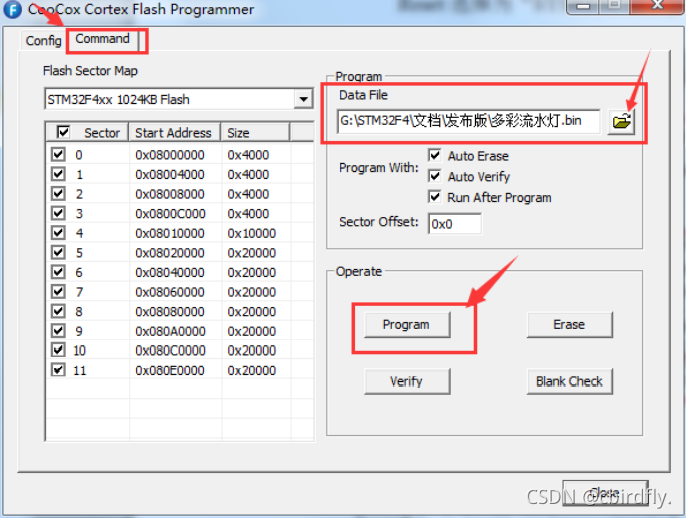Viewport: 686px width, 518px height.
Task: Select address 0x08008000 cell
Action: pyautogui.click(x=170, y=194)
